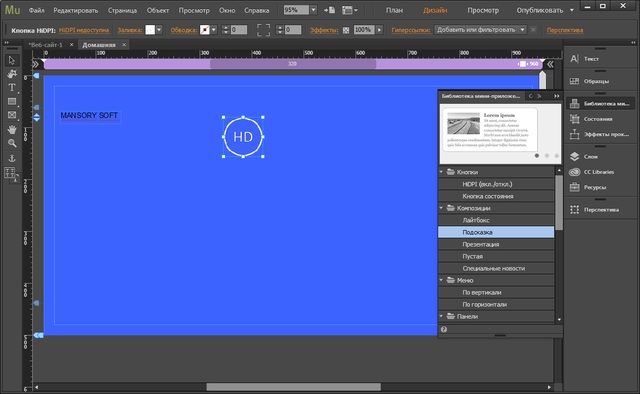Select first dot of widget preview carousel

tap(537, 156)
